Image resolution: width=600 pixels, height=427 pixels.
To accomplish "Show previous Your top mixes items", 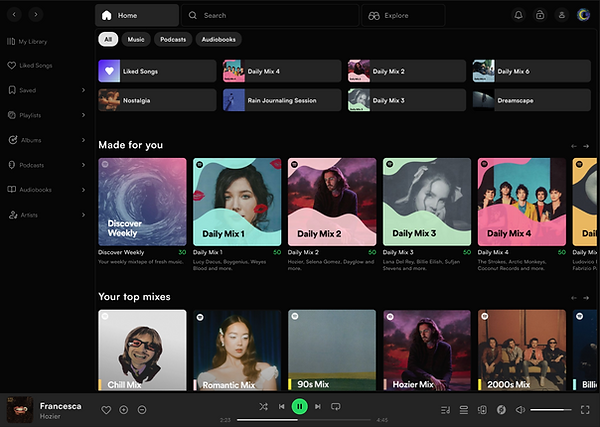I will [574, 298].
